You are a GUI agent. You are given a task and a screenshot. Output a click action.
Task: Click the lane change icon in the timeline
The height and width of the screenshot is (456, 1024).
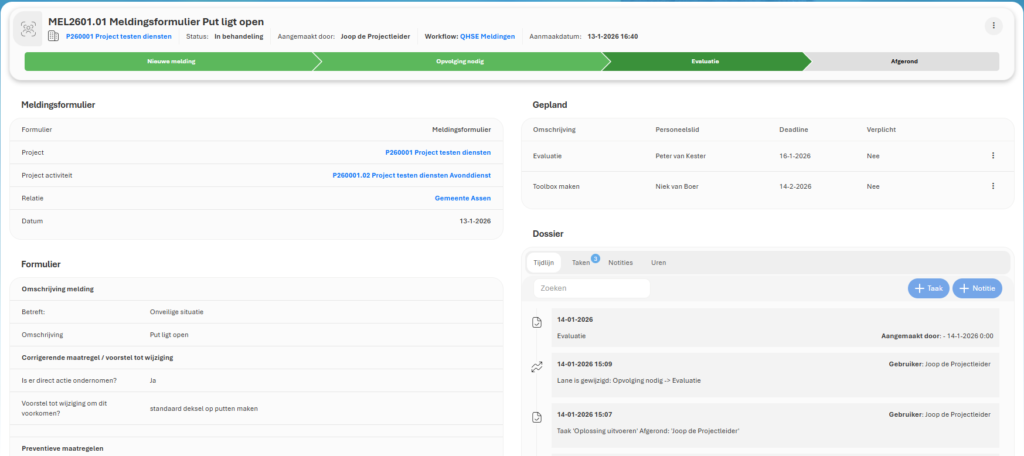click(x=538, y=367)
